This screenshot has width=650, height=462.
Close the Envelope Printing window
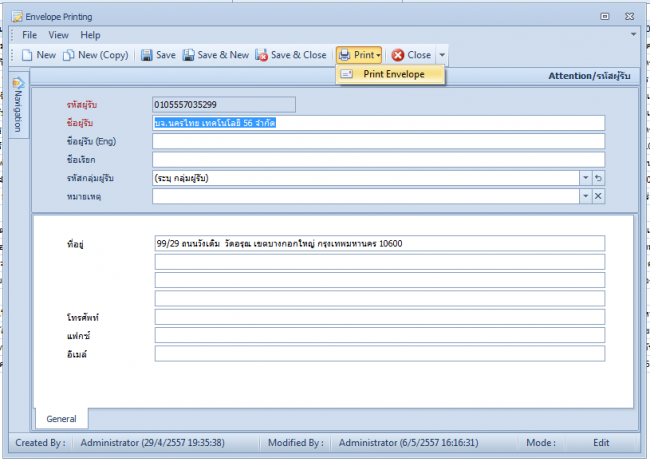tap(629, 16)
